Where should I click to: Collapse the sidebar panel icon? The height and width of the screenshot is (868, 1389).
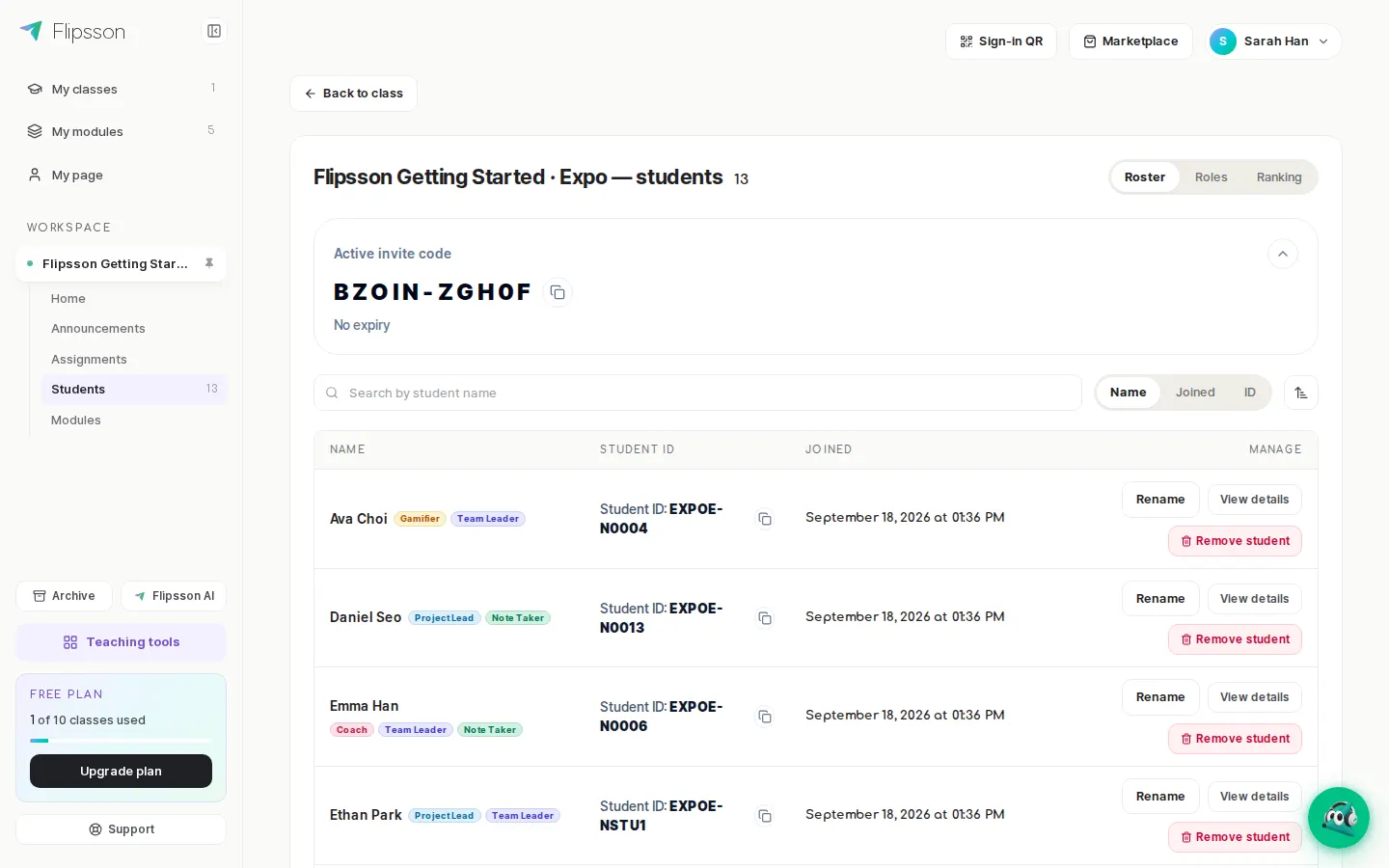214,32
